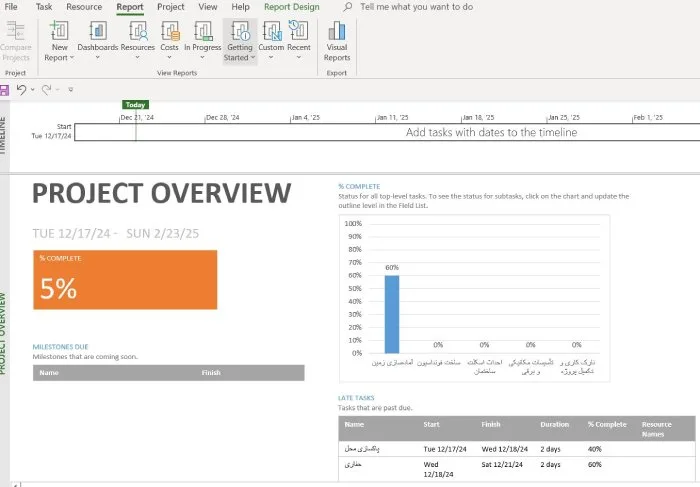700x487 pixels.
Task: Expand the Custom reports dropdown
Action: tap(271, 58)
